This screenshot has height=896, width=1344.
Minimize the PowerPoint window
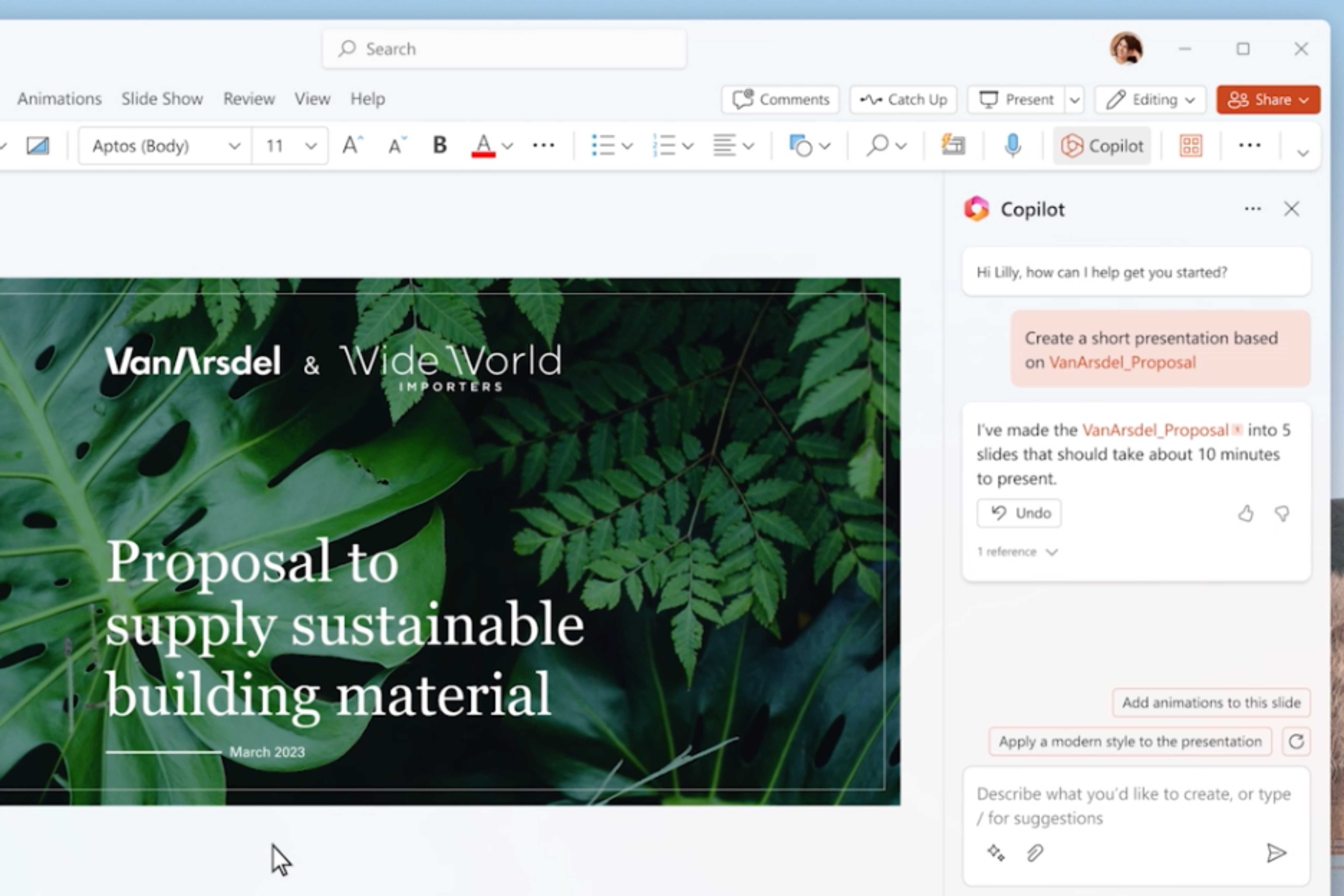(x=1185, y=49)
